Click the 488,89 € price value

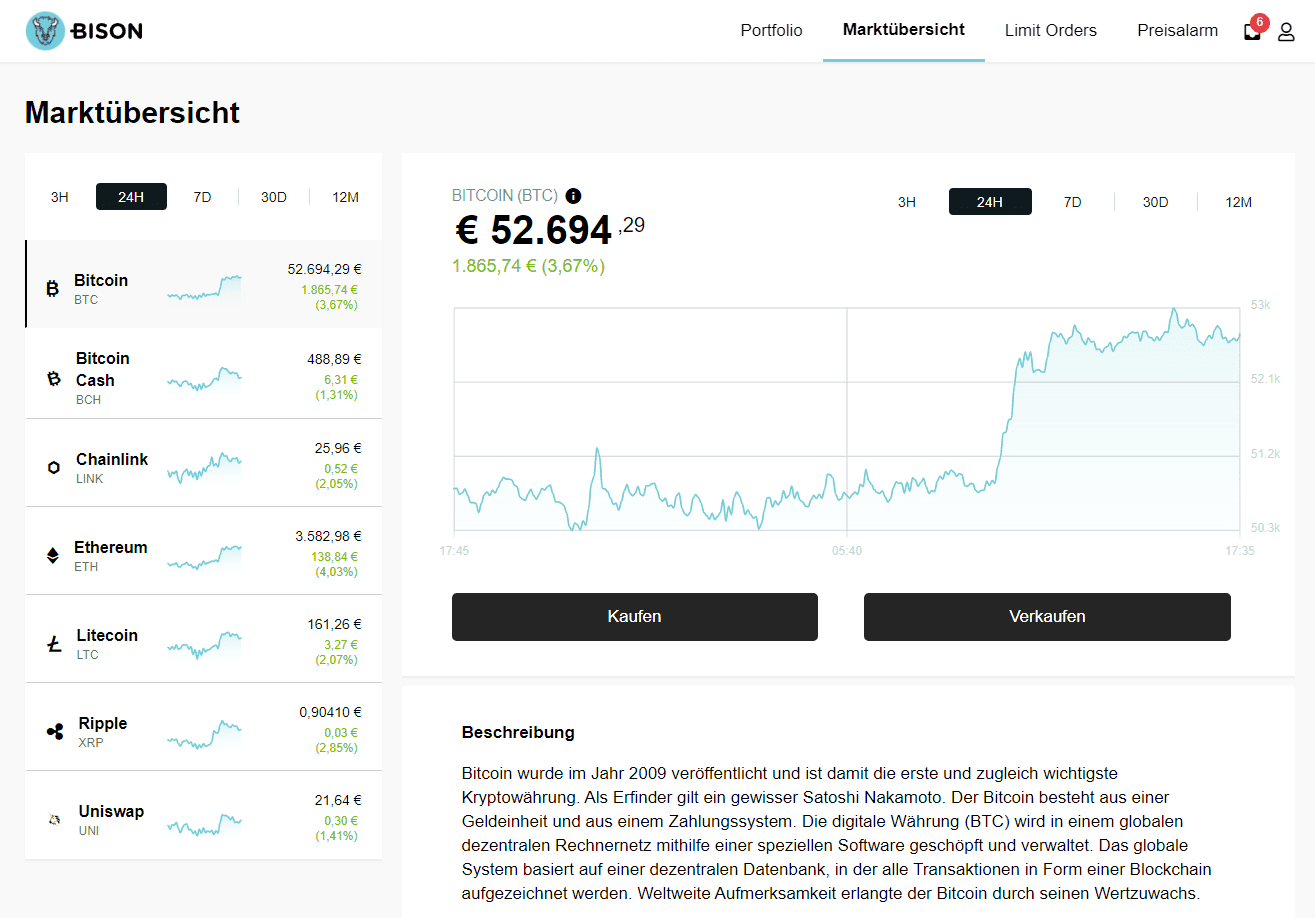pos(334,359)
